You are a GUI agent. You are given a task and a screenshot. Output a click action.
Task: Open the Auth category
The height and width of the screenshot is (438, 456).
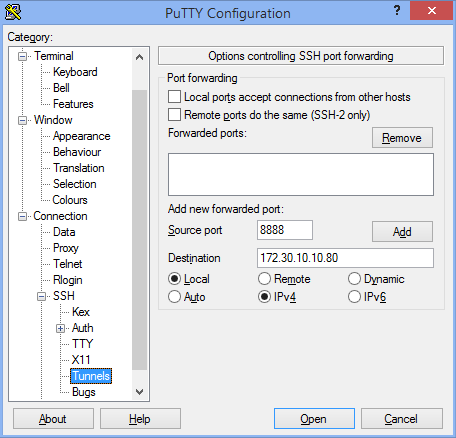tap(83, 328)
